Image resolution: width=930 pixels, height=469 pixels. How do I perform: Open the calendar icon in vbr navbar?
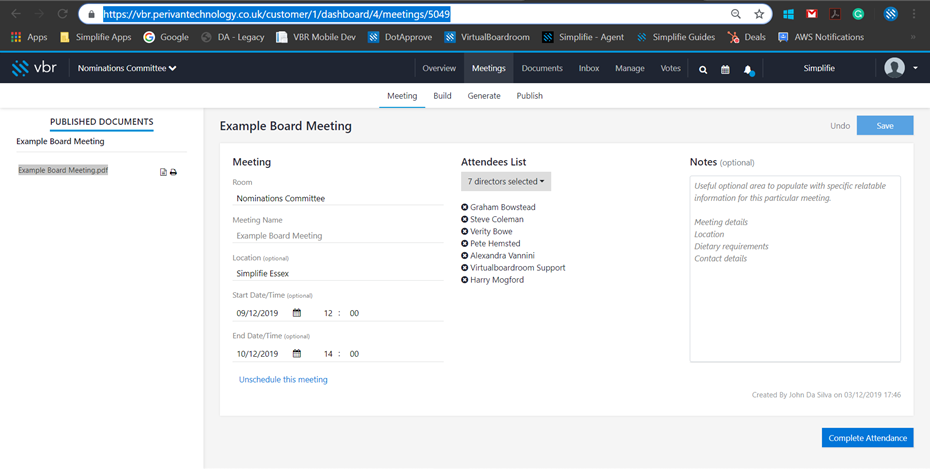tap(725, 69)
